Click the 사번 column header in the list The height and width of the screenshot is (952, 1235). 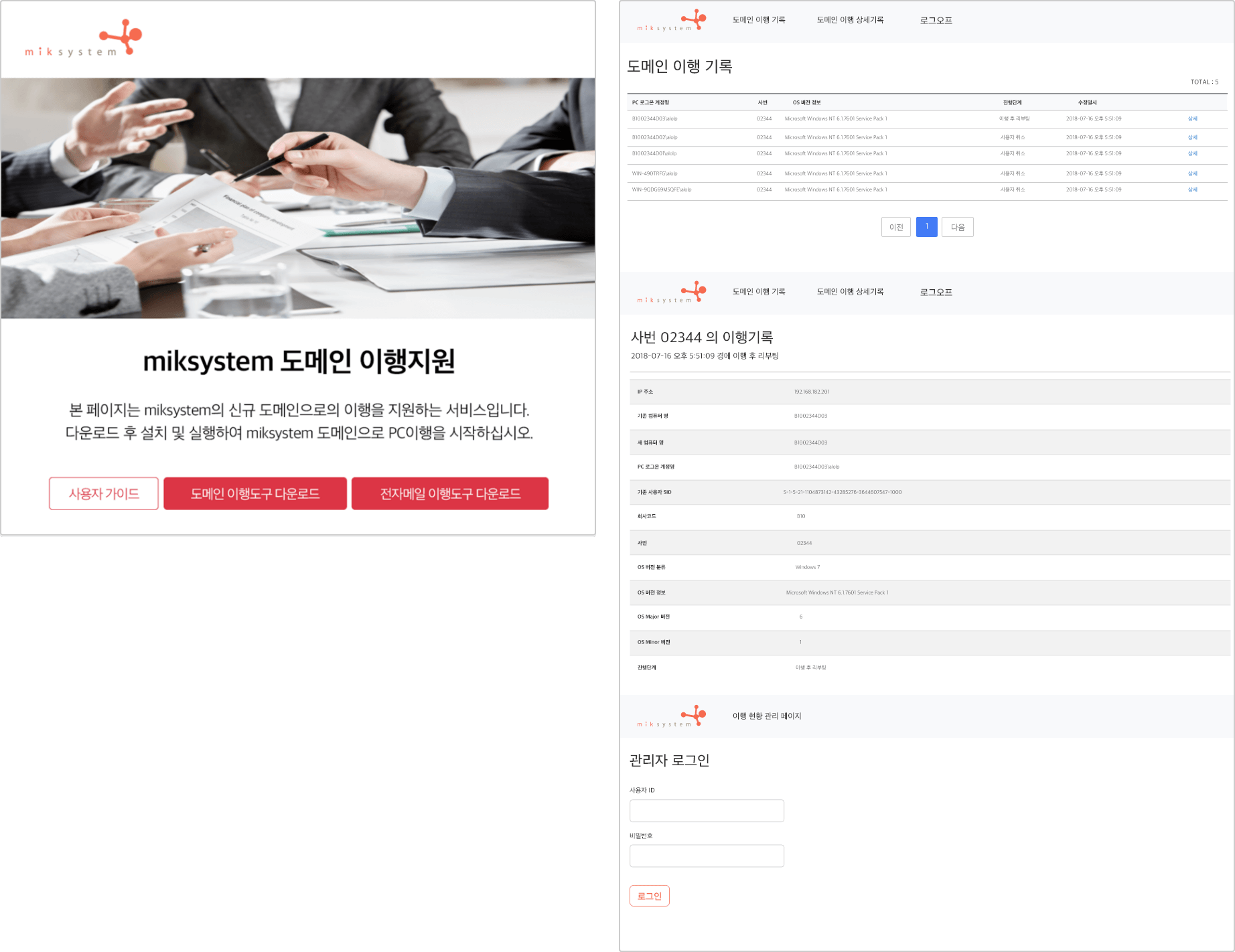[x=762, y=103]
